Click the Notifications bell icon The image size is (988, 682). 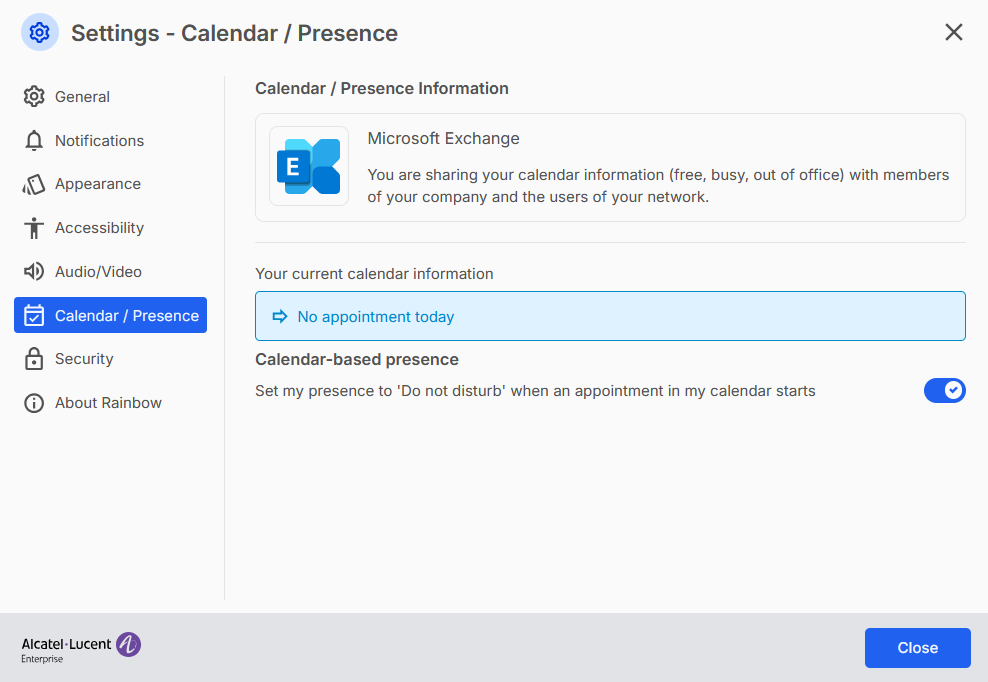[34, 141]
